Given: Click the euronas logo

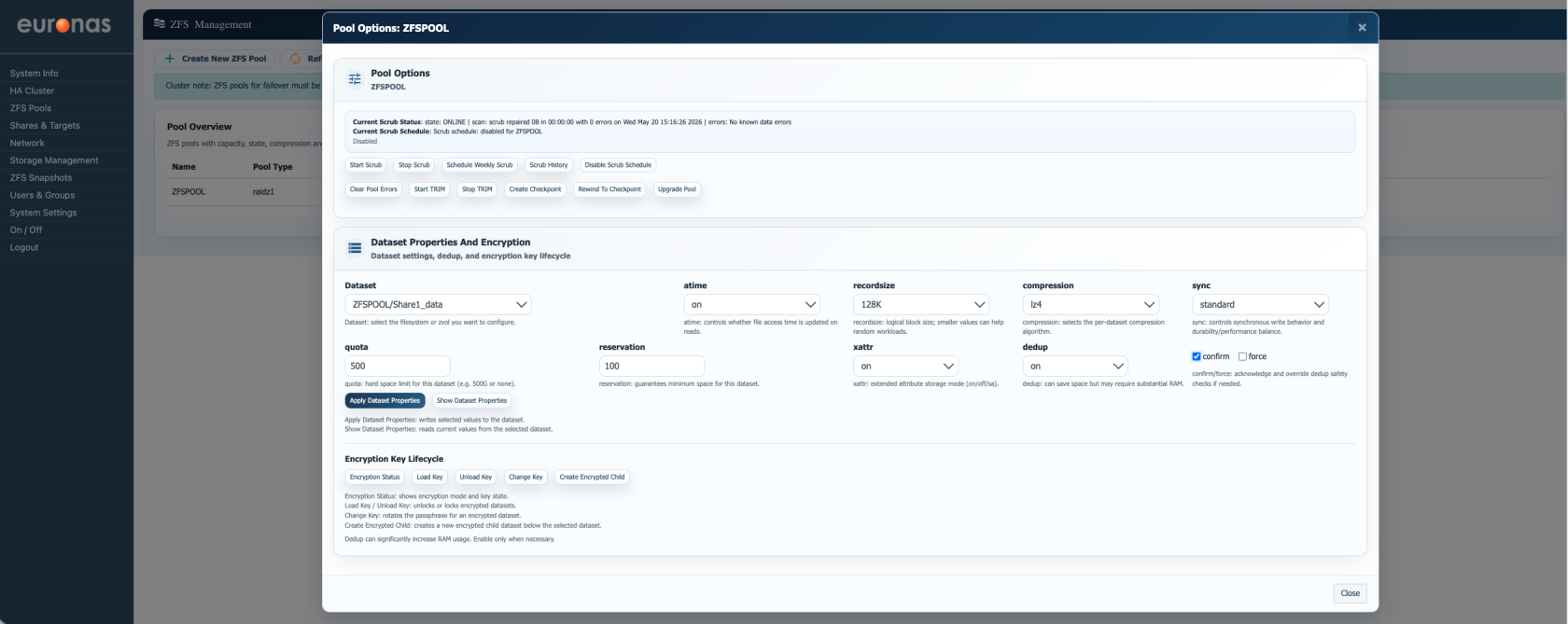Looking at the screenshot, I should [x=64, y=25].
